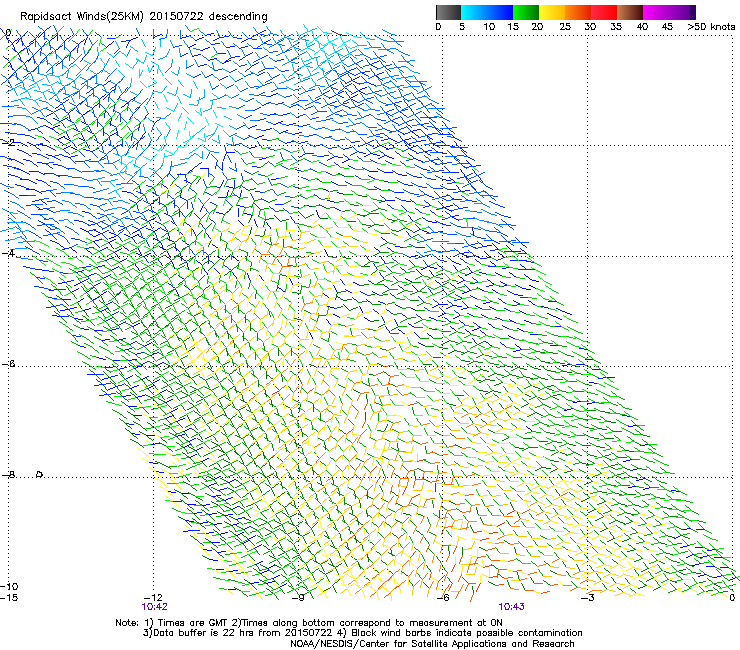Select the yellow 20-25 knots color bar segment
Image resolution: width=740 pixels, height=650 pixels.
coord(552,12)
